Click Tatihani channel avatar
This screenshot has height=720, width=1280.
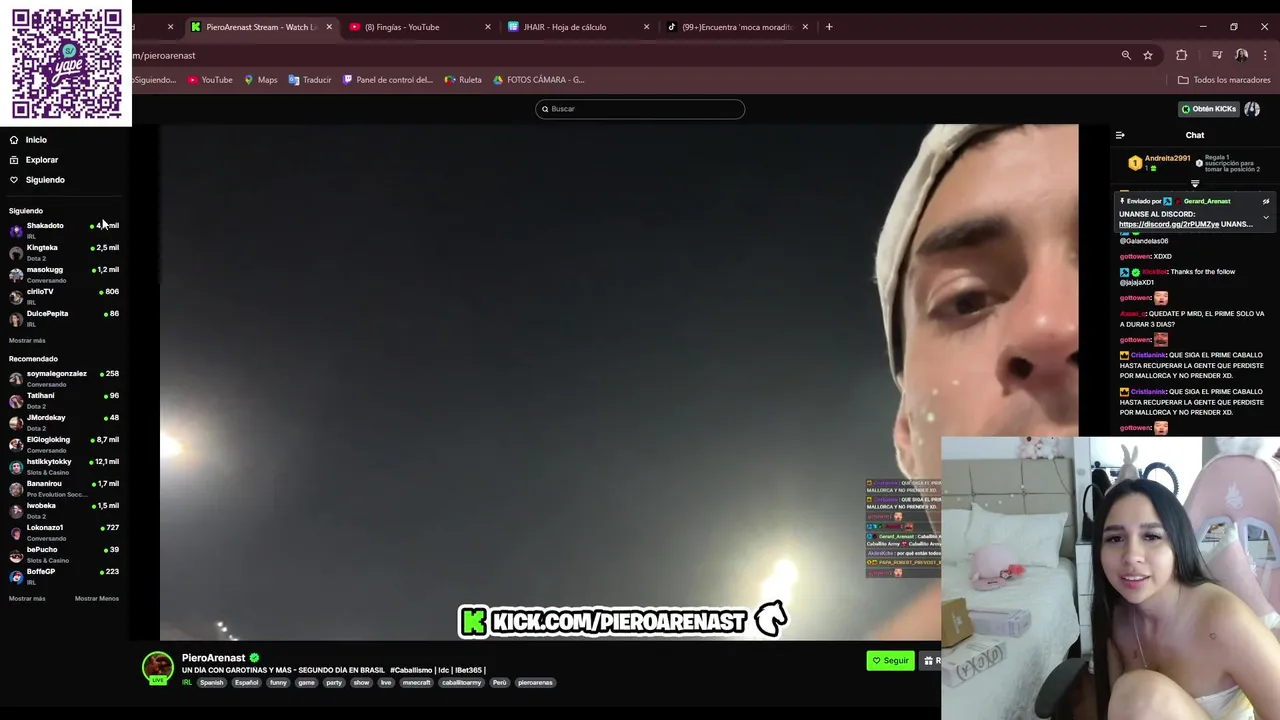16,400
